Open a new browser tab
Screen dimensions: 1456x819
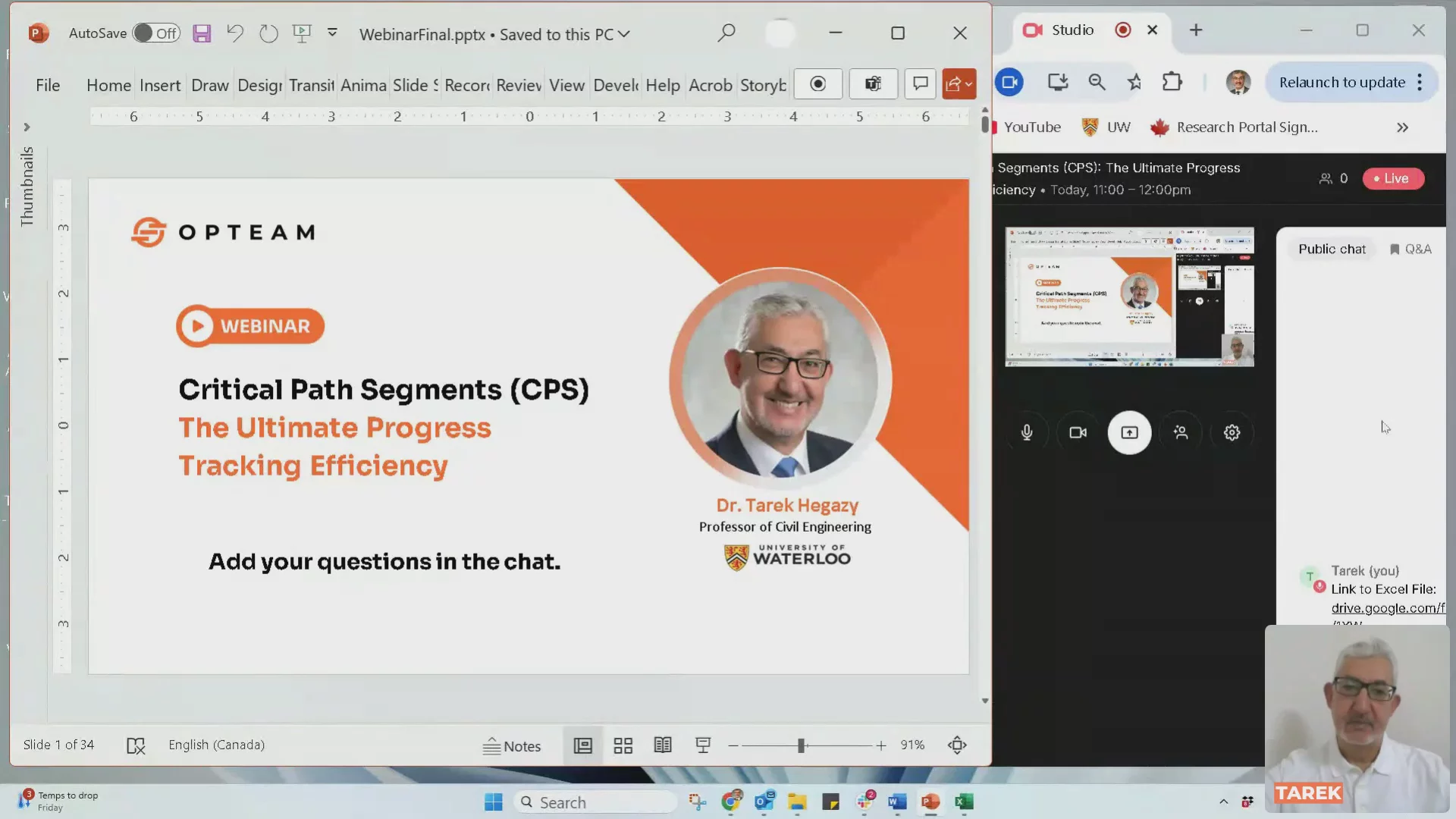coord(1196,30)
